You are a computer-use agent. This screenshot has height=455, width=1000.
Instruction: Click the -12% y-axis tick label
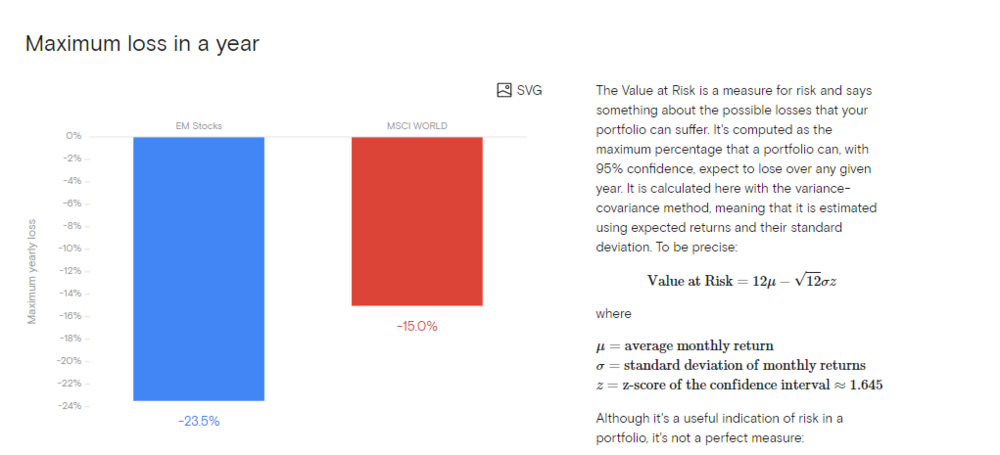click(70, 270)
